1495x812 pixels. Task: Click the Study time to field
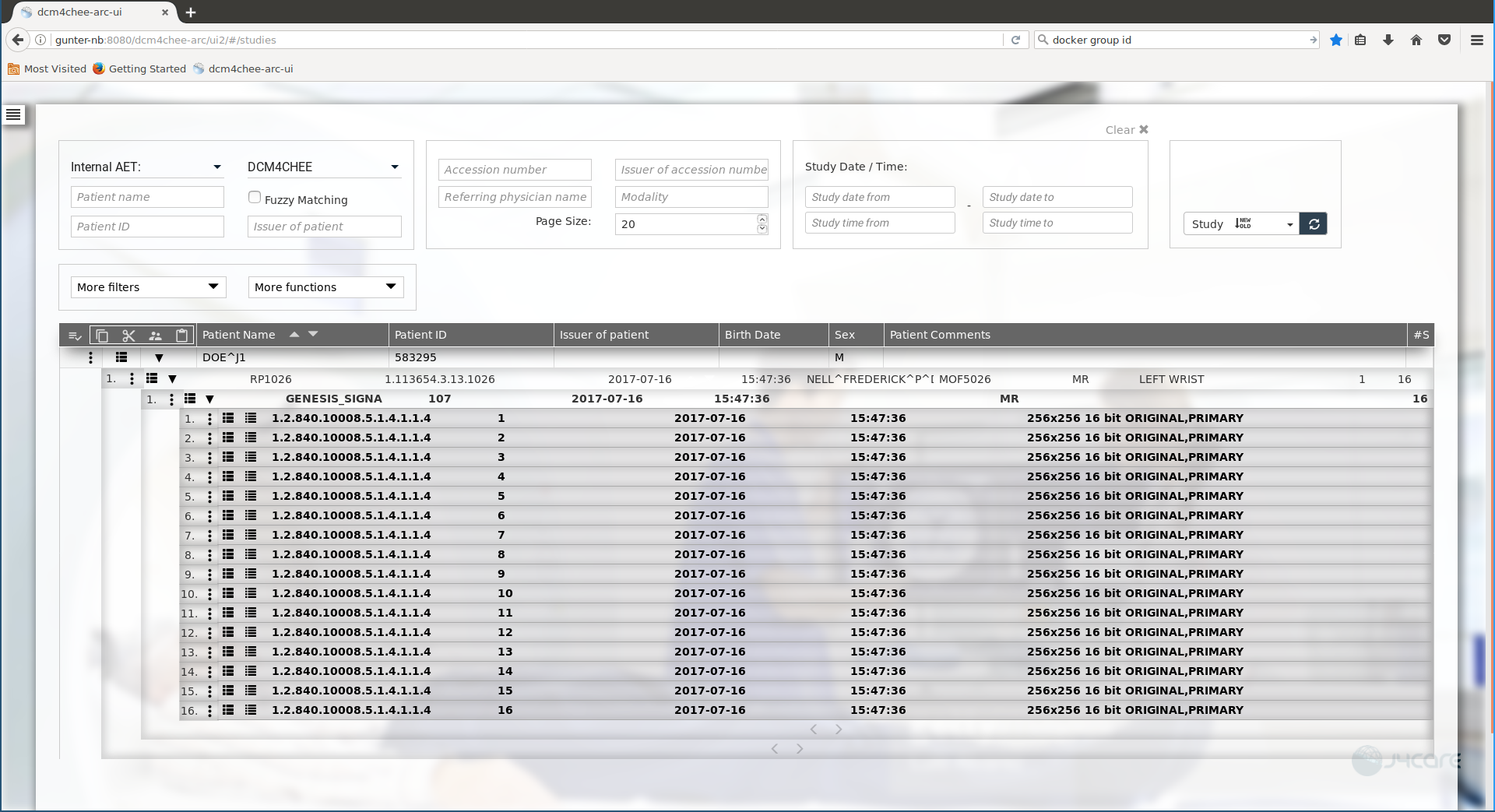(x=1057, y=223)
